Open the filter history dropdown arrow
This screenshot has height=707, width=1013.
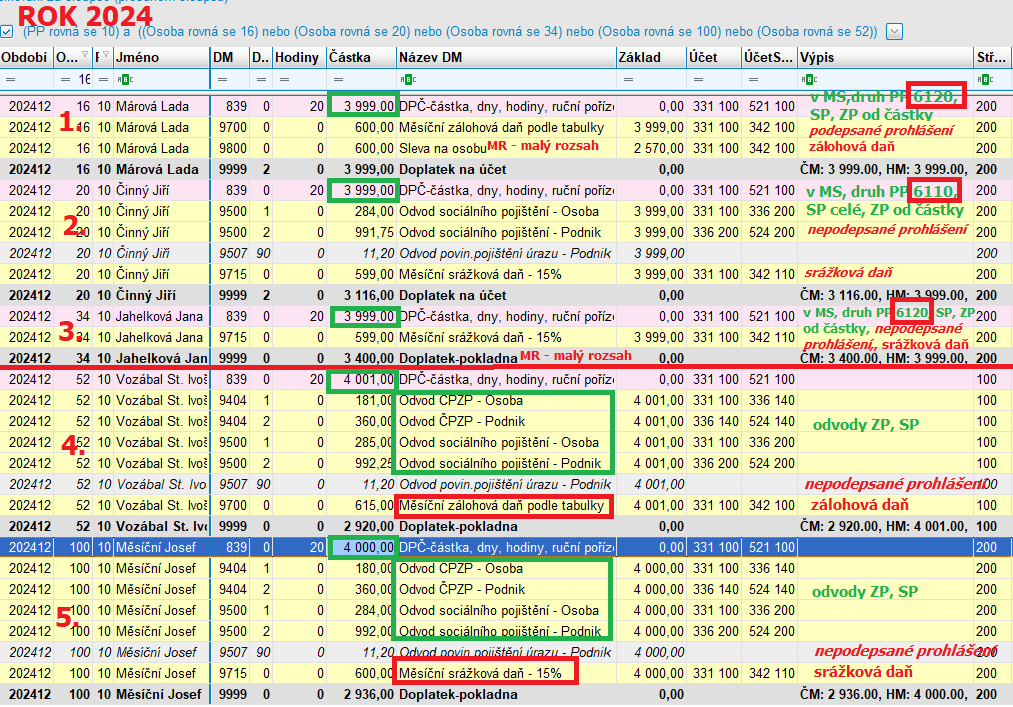point(894,31)
